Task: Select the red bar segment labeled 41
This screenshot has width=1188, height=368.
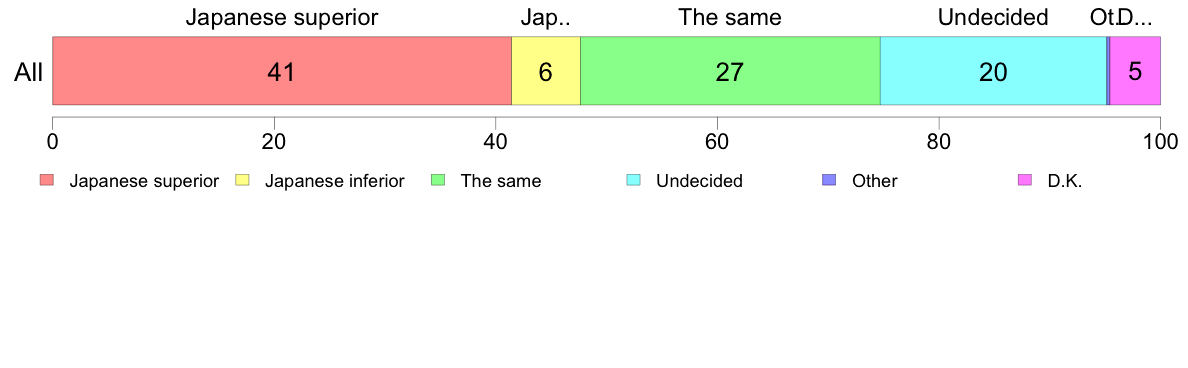Action: coord(282,70)
